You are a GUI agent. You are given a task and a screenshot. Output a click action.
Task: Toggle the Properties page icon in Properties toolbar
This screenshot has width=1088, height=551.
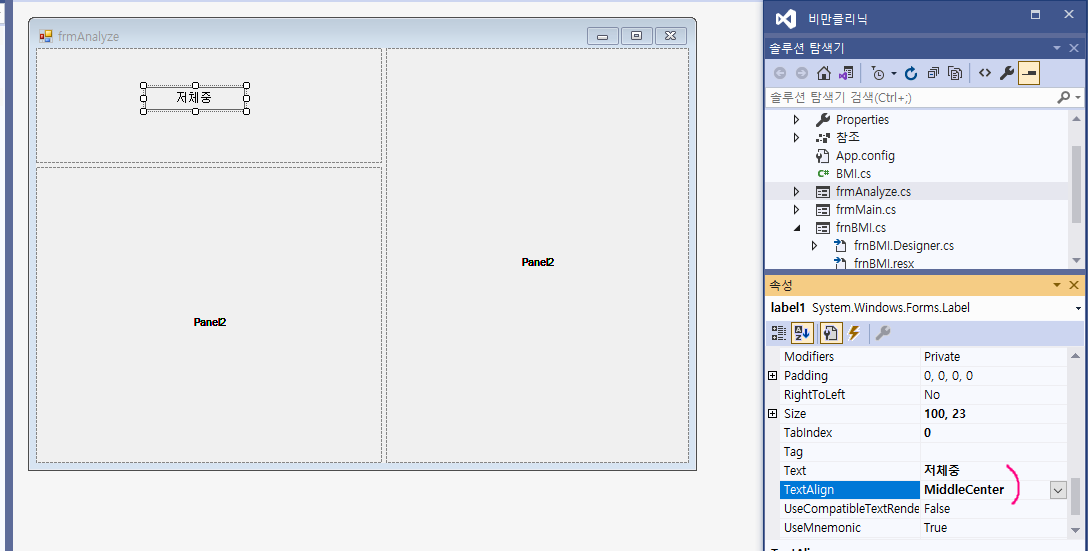tap(831, 333)
